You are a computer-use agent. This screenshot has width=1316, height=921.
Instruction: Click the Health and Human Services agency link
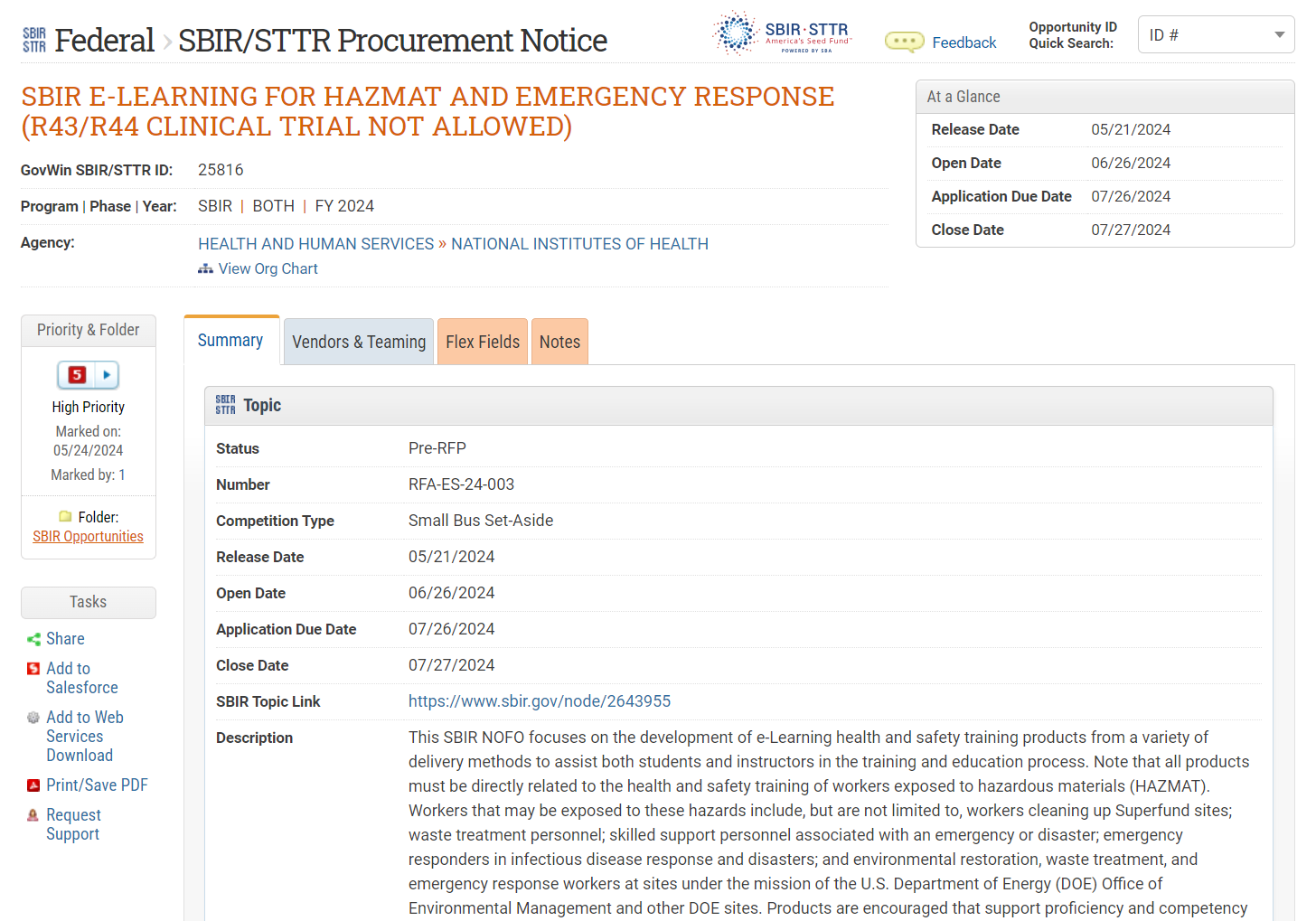tap(316, 244)
